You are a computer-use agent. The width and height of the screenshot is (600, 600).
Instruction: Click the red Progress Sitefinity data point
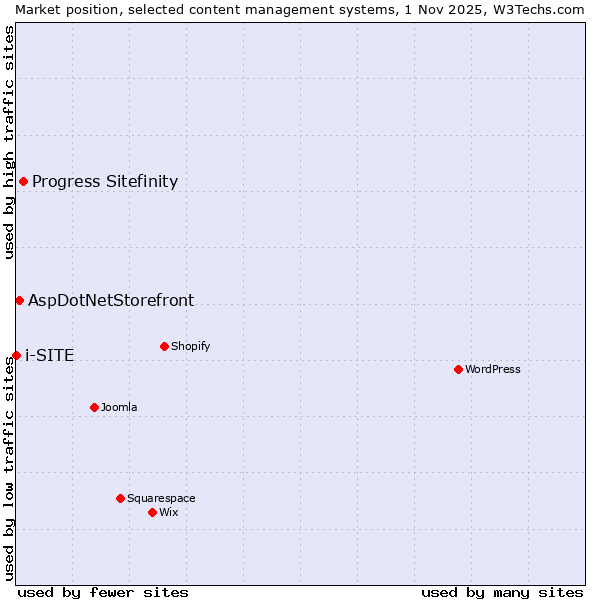(x=23, y=181)
